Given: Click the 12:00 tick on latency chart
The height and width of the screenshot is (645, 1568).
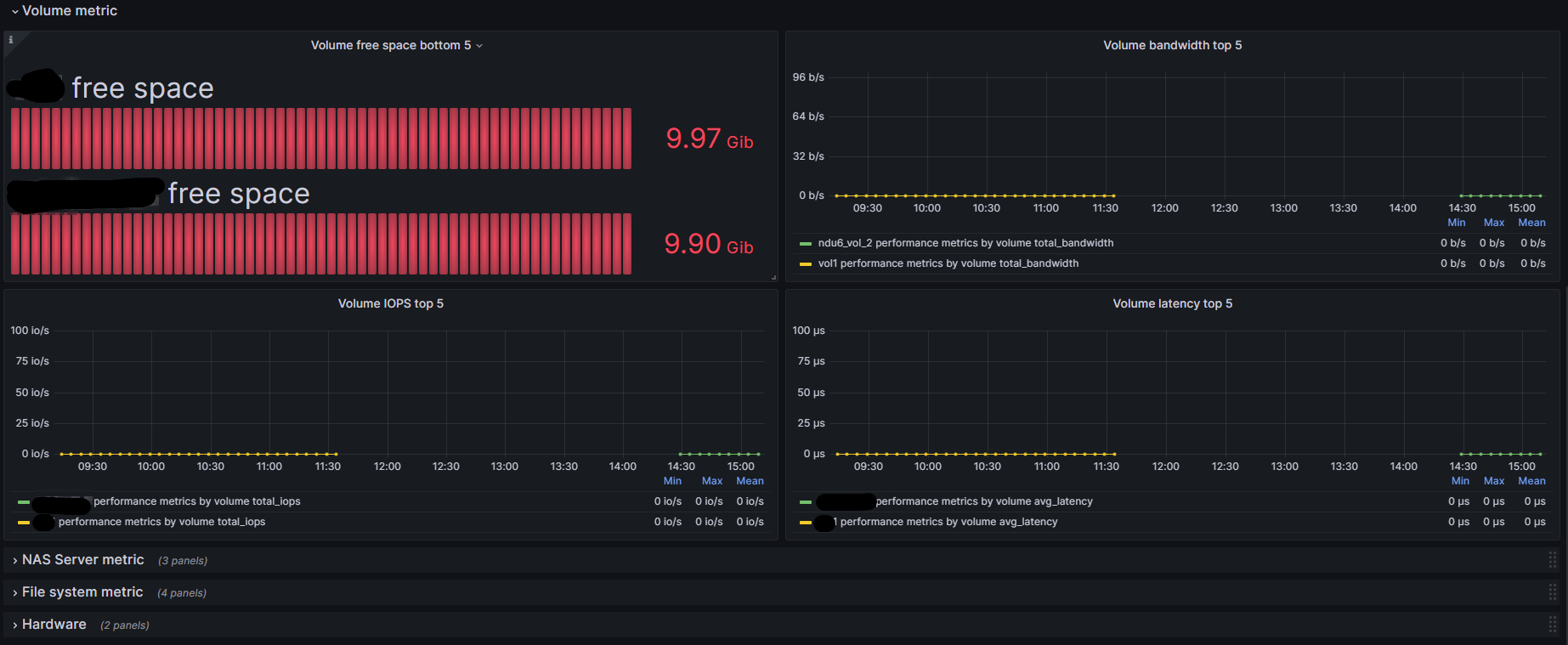Looking at the screenshot, I should (x=1165, y=467).
